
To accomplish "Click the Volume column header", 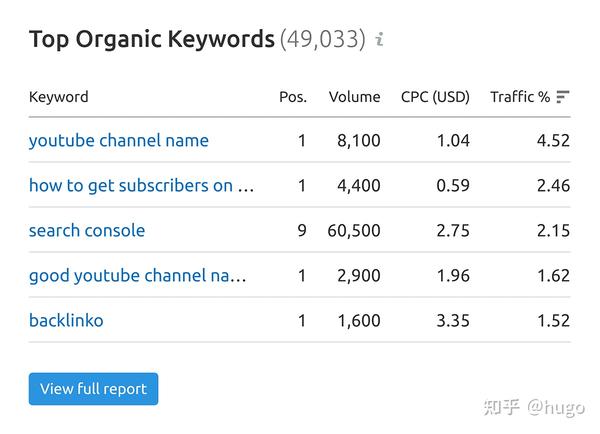I will 354,97.
